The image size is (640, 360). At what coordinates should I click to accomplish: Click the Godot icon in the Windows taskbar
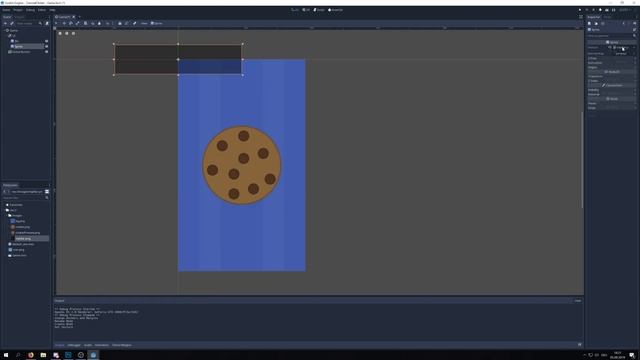click(x=93, y=355)
